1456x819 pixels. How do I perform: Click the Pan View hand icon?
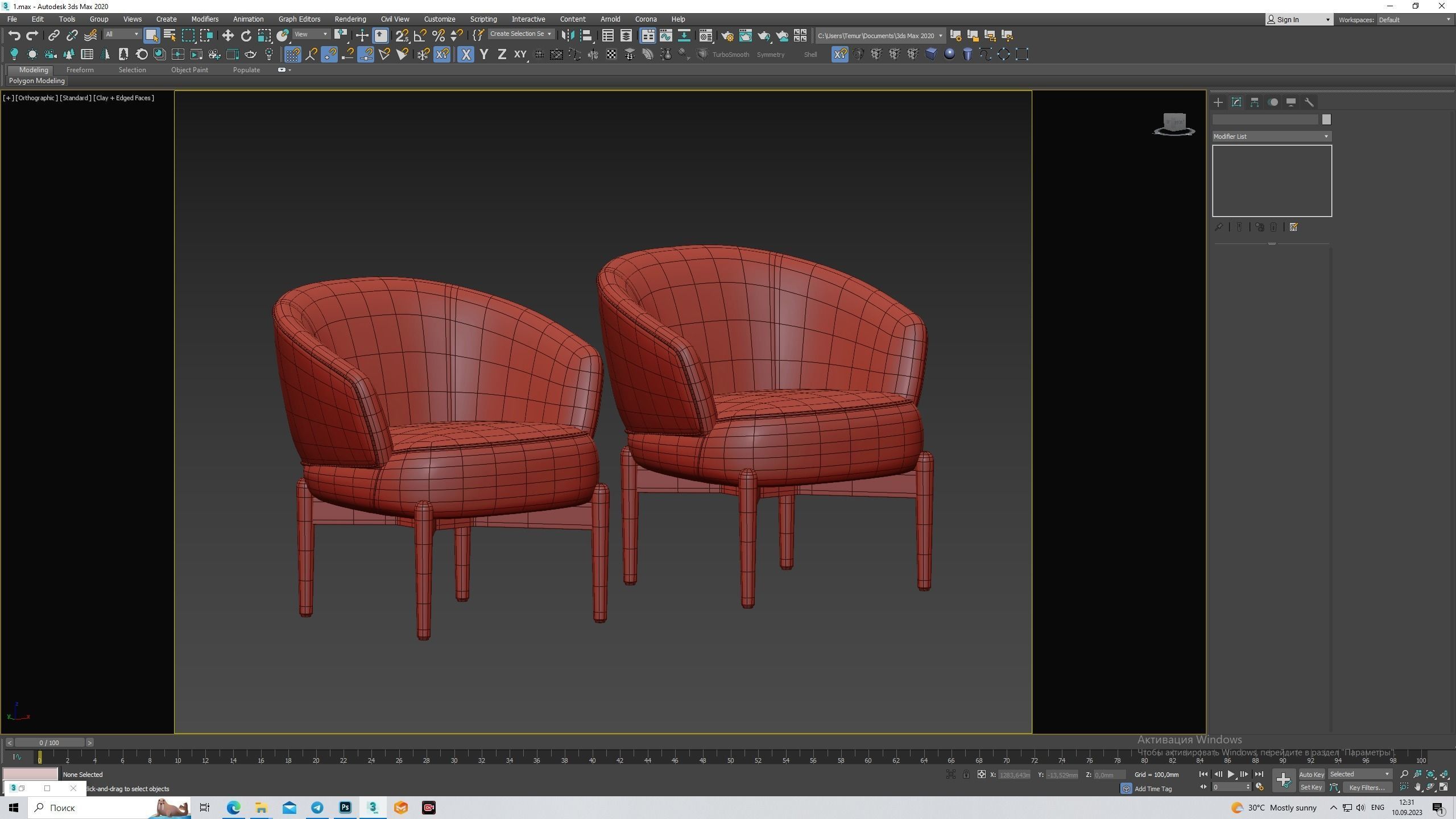pos(1417,787)
